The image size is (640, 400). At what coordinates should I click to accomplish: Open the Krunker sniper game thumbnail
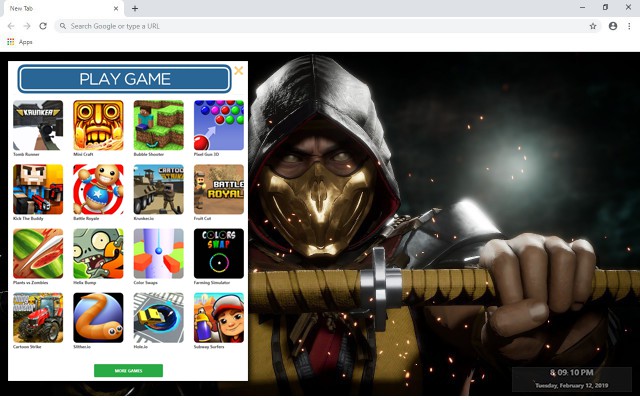click(38, 125)
